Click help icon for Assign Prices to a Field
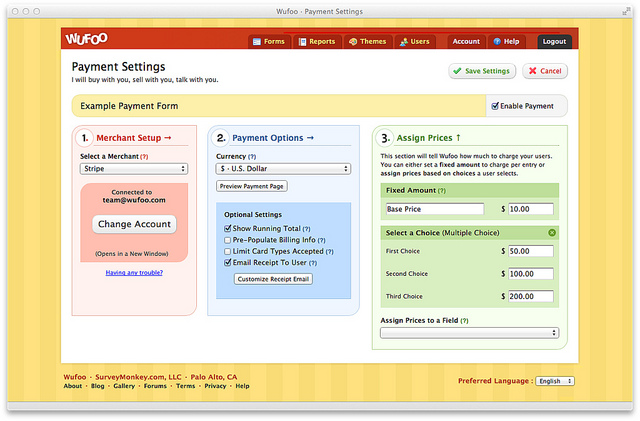This screenshot has height=421, width=640. (x=464, y=321)
